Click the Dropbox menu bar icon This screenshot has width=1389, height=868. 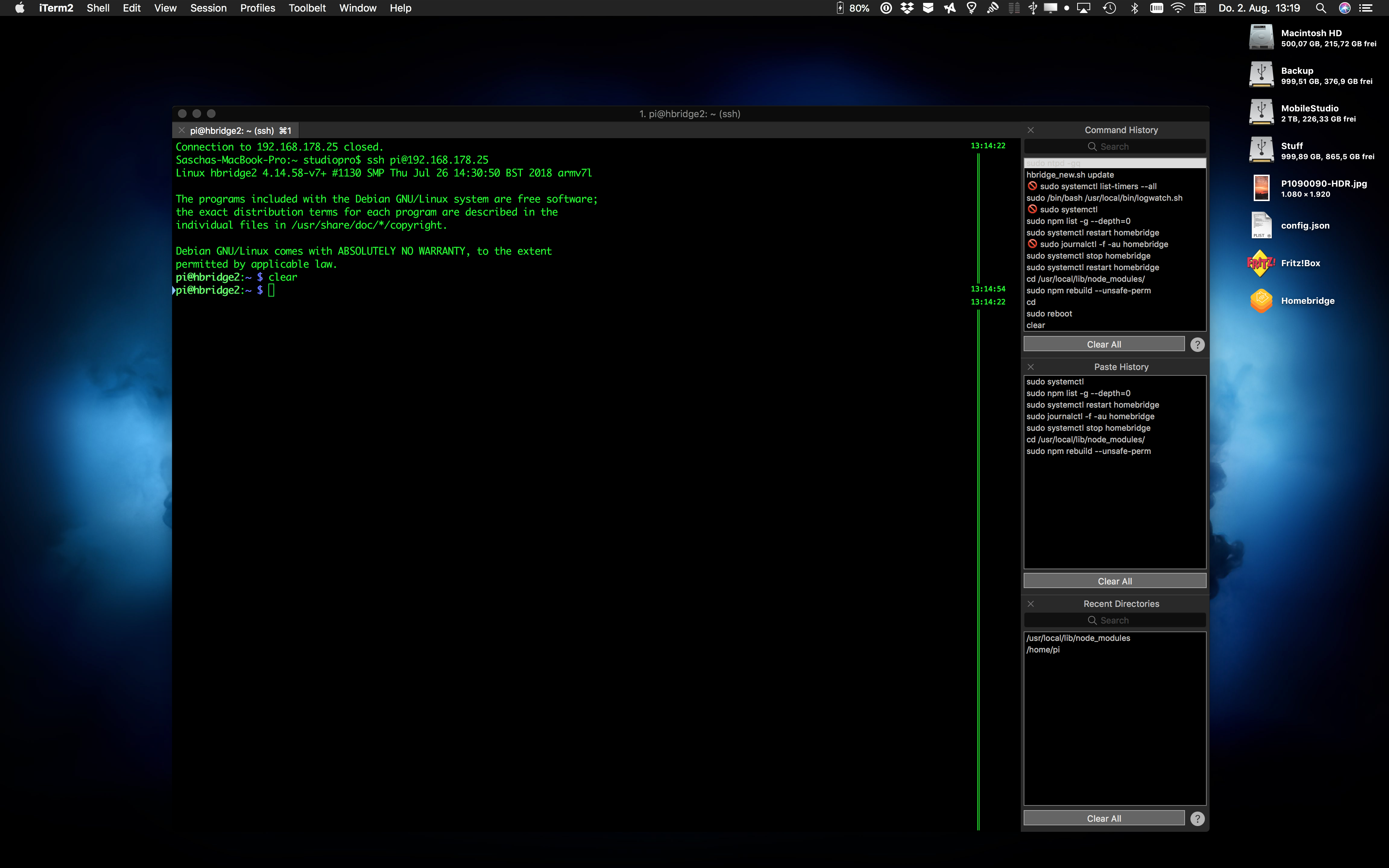click(x=907, y=8)
